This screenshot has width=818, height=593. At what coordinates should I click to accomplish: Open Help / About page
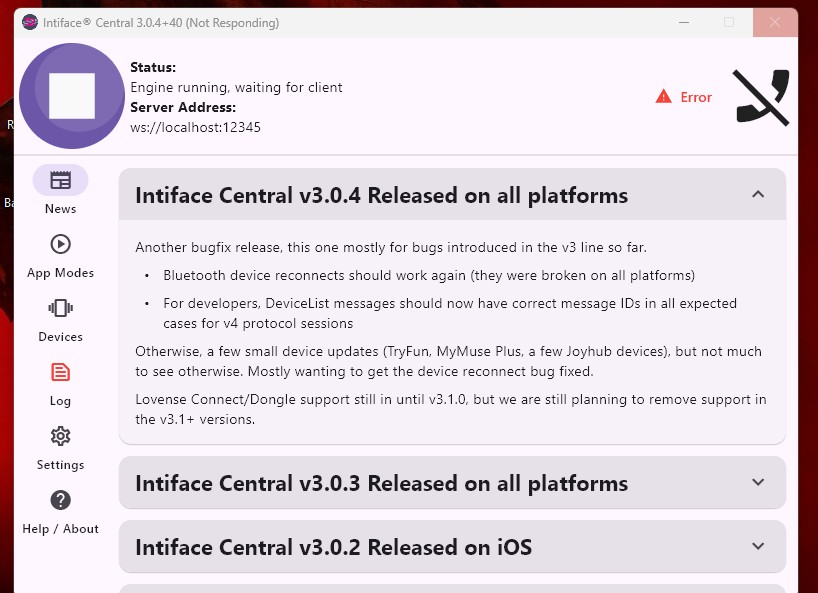(x=60, y=501)
